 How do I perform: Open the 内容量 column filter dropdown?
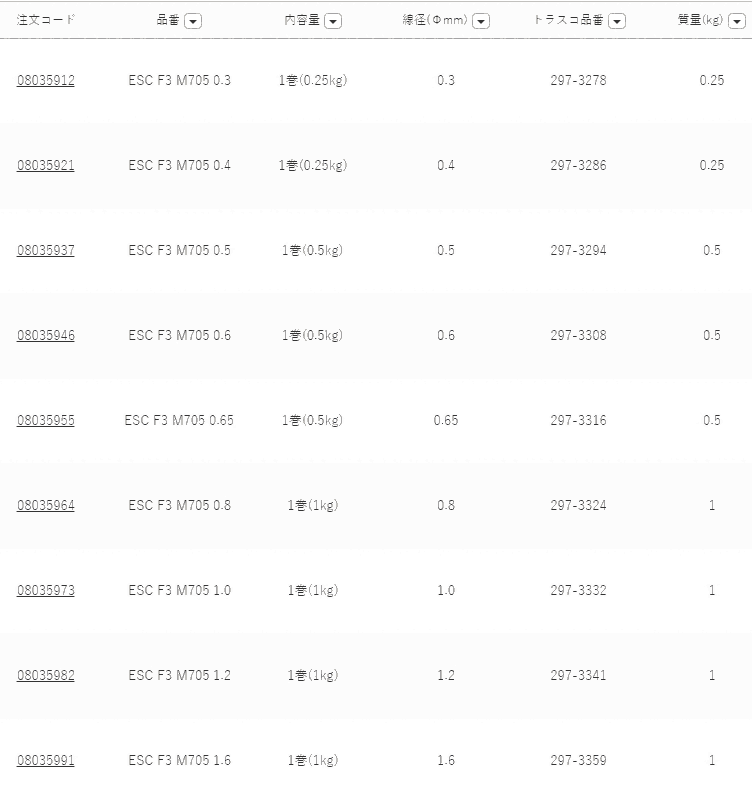pos(333,21)
